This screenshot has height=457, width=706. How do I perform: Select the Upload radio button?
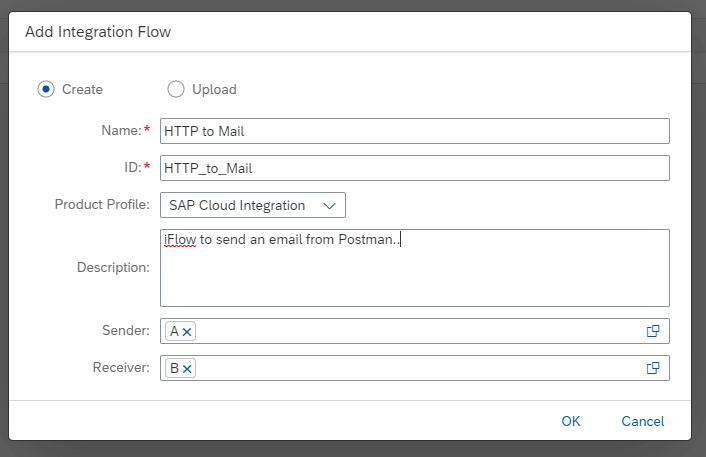click(176, 89)
